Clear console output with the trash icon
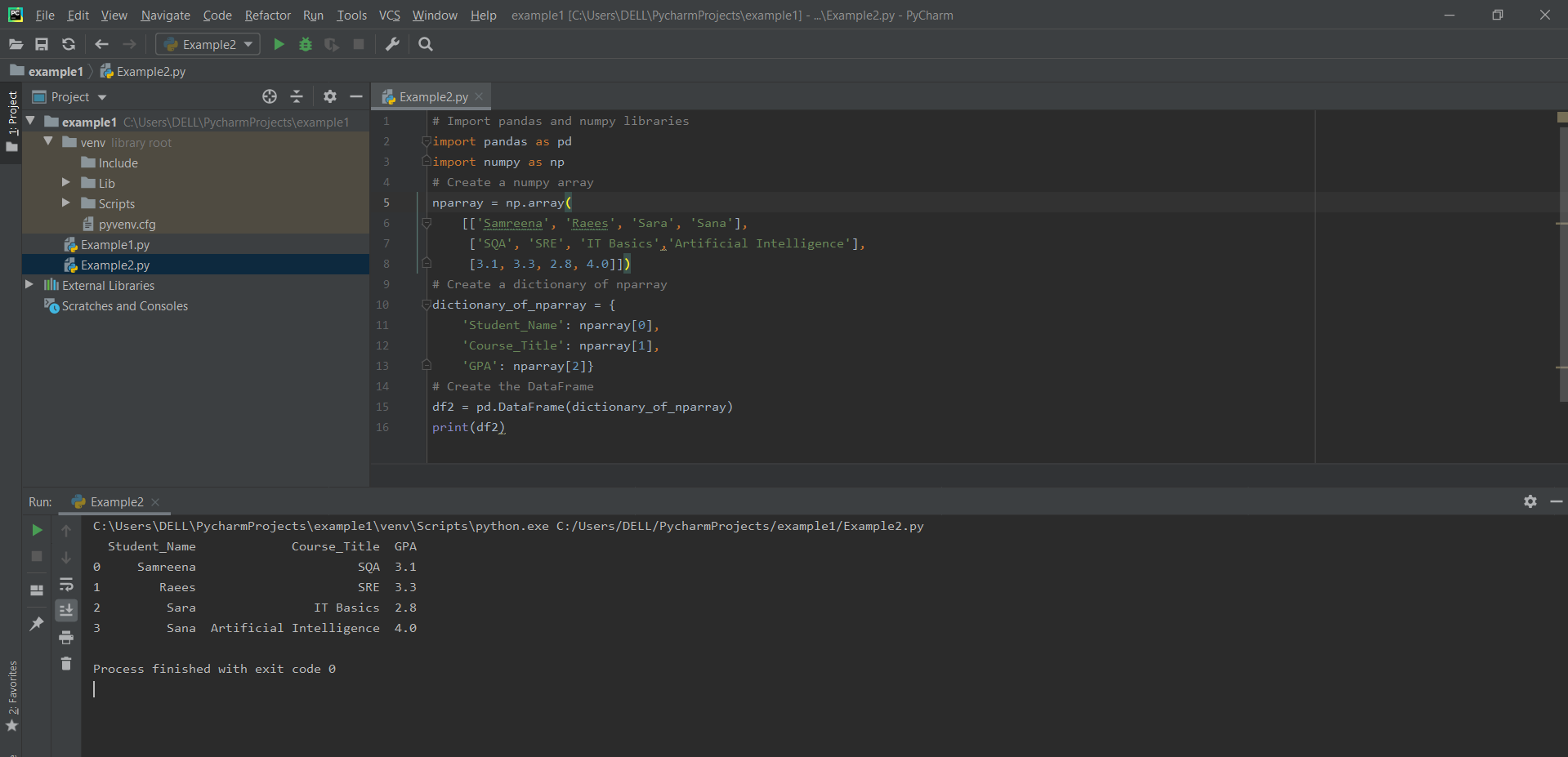 pyautogui.click(x=66, y=664)
